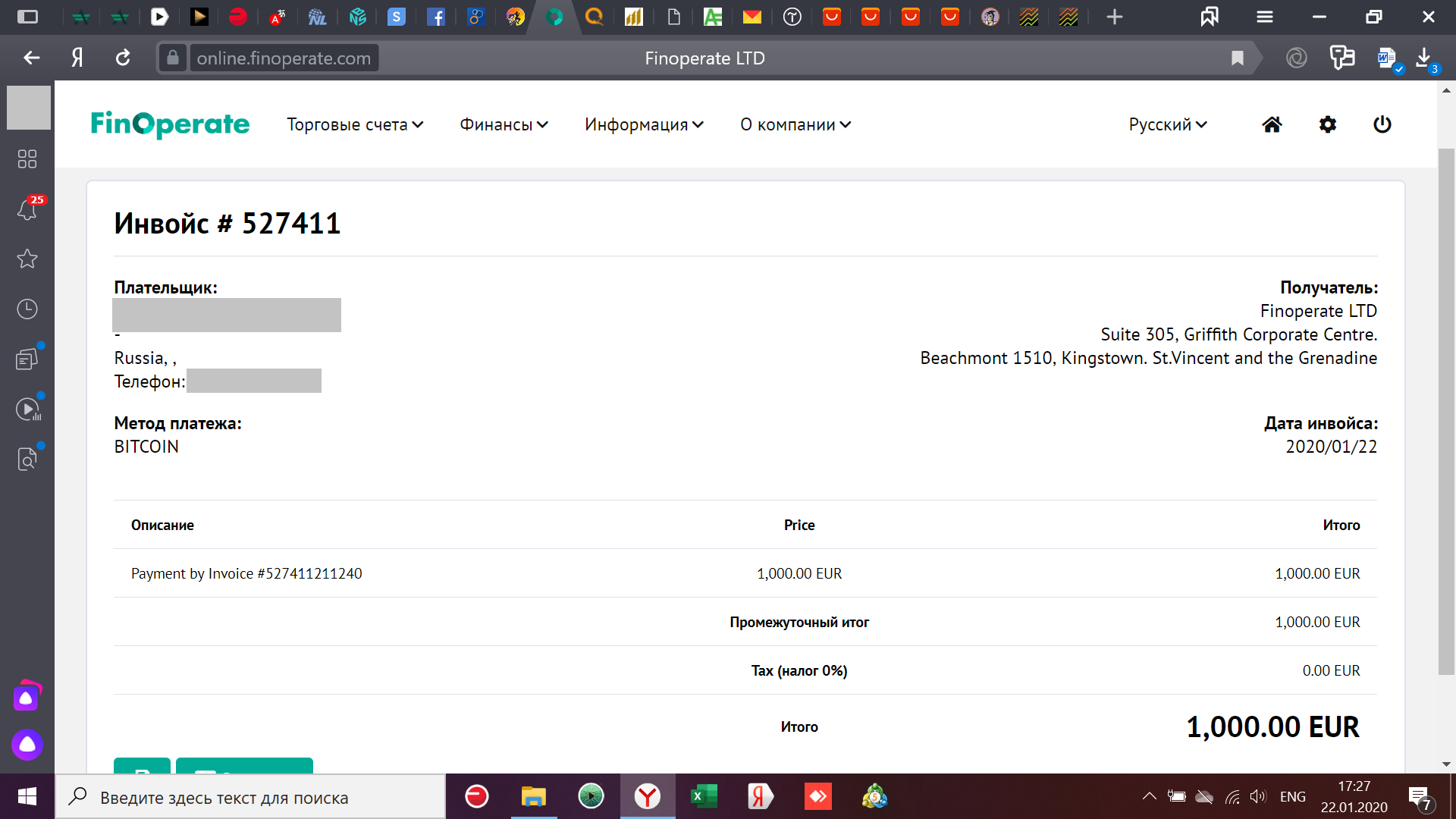Click the Дата инвойса value 2020/01/22

(1331, 447)
